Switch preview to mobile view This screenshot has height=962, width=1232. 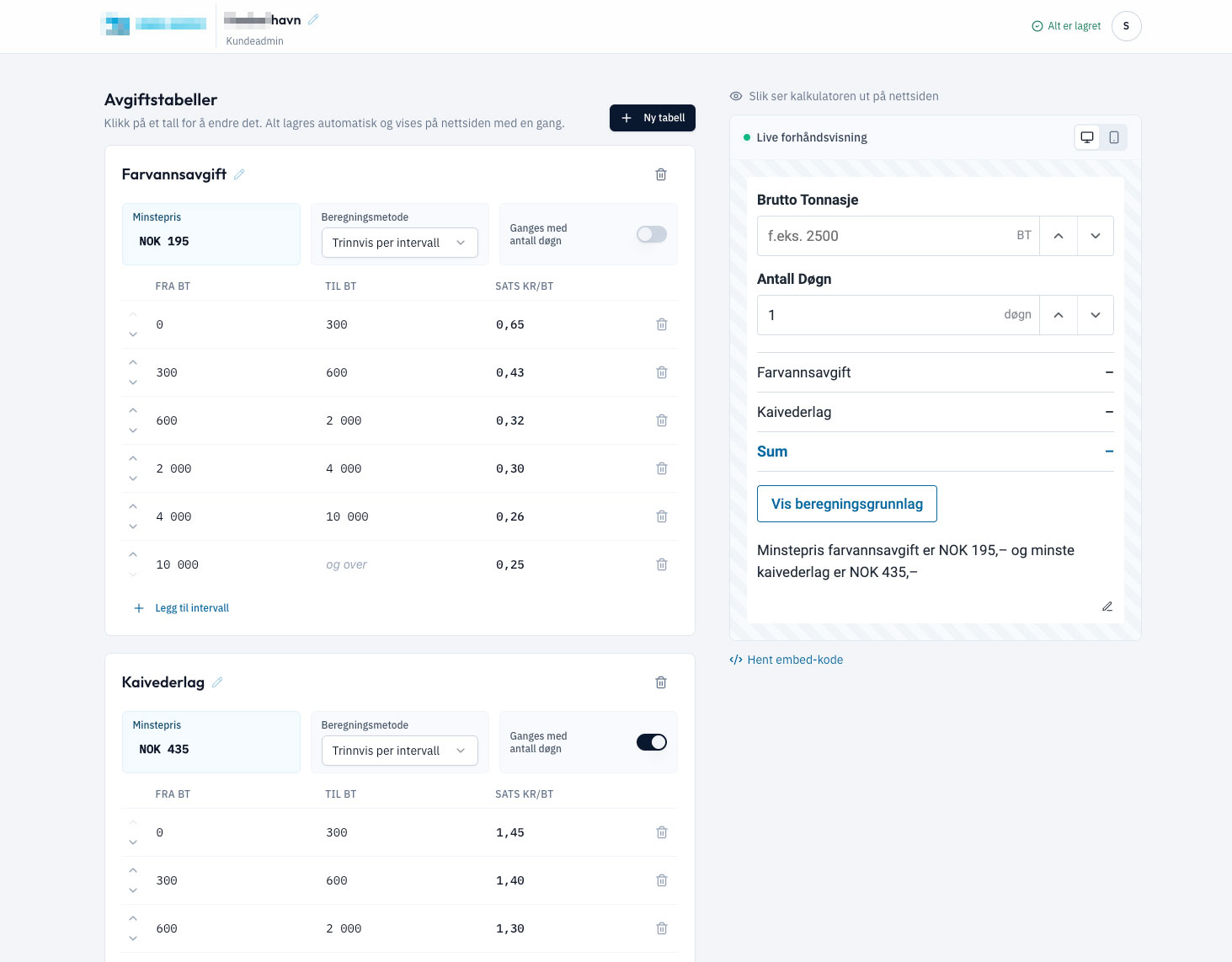[1114, 137]
